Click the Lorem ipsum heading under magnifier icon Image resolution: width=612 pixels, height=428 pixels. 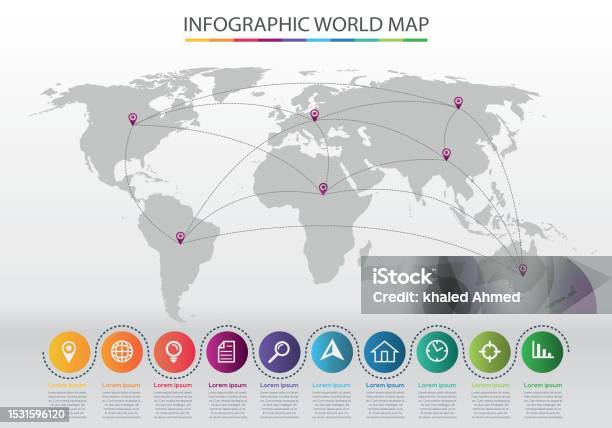tap(279, 385)
